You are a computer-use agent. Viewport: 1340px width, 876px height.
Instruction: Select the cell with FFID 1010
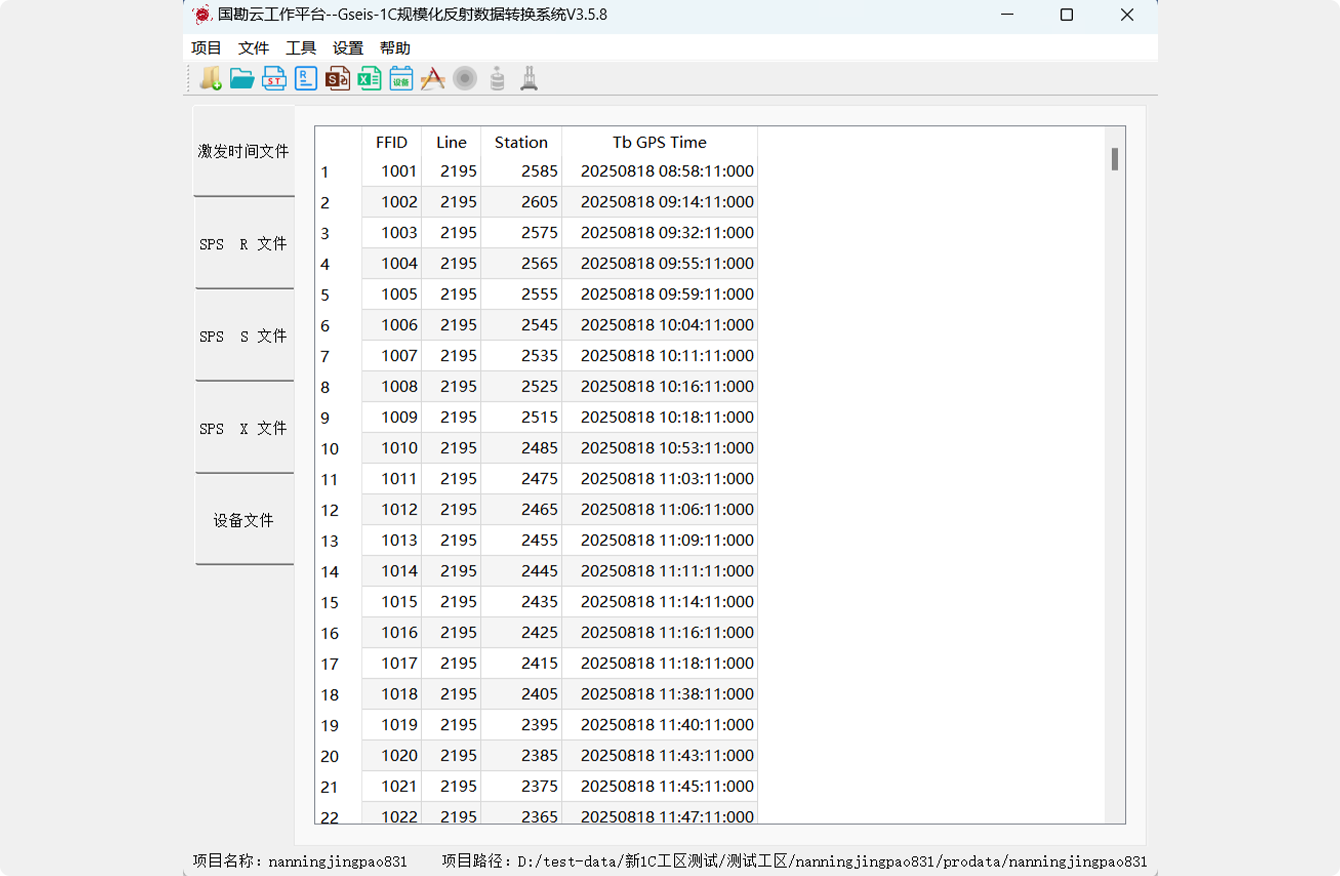pos(398,448)
